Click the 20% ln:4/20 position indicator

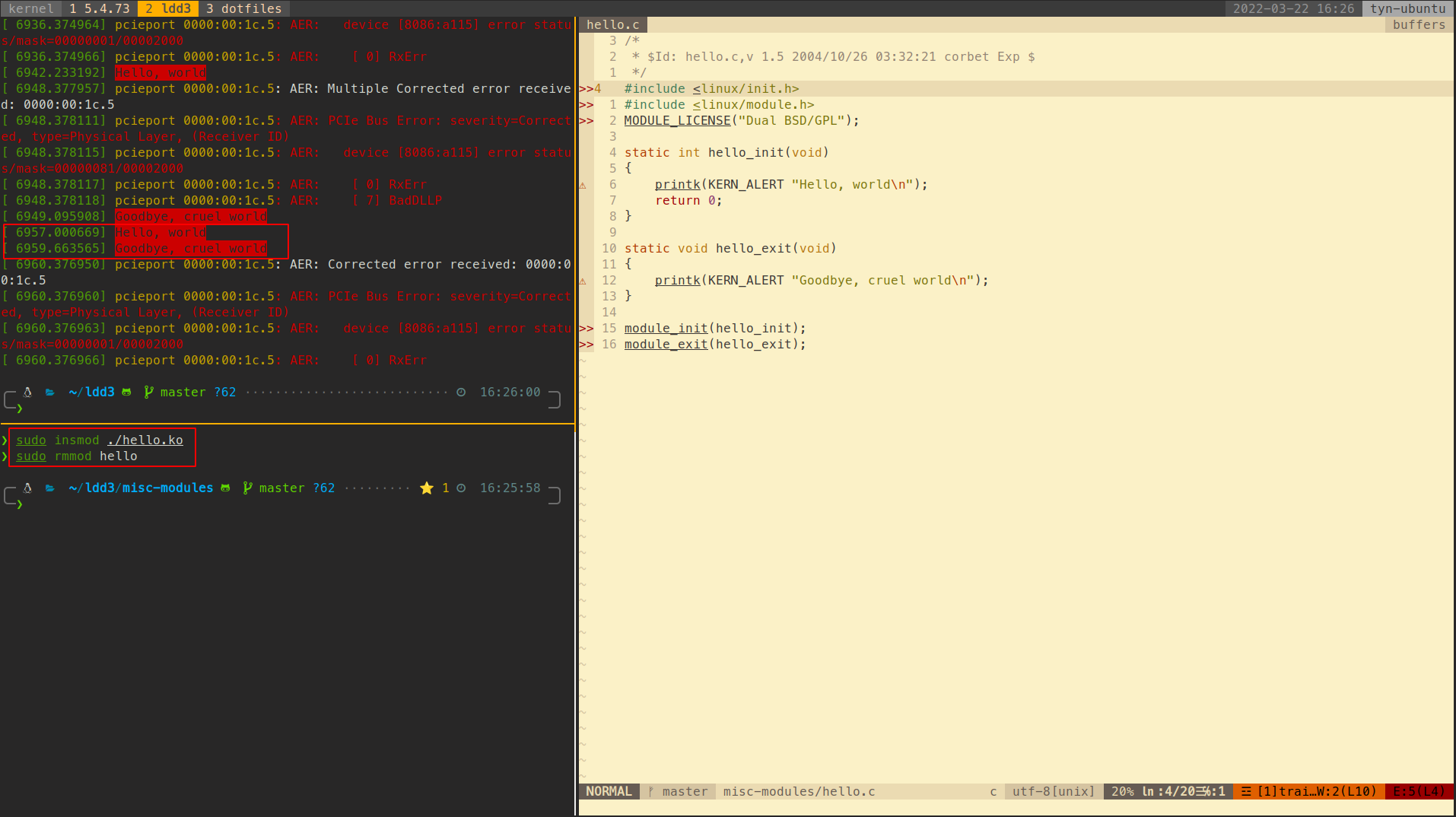point(1168,791)
